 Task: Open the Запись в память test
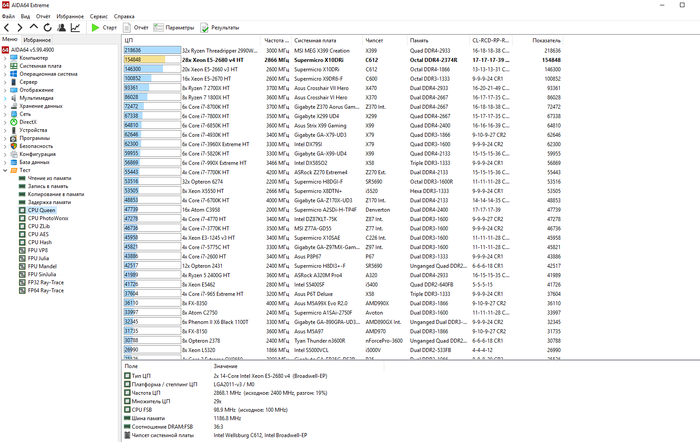[48, 186]
